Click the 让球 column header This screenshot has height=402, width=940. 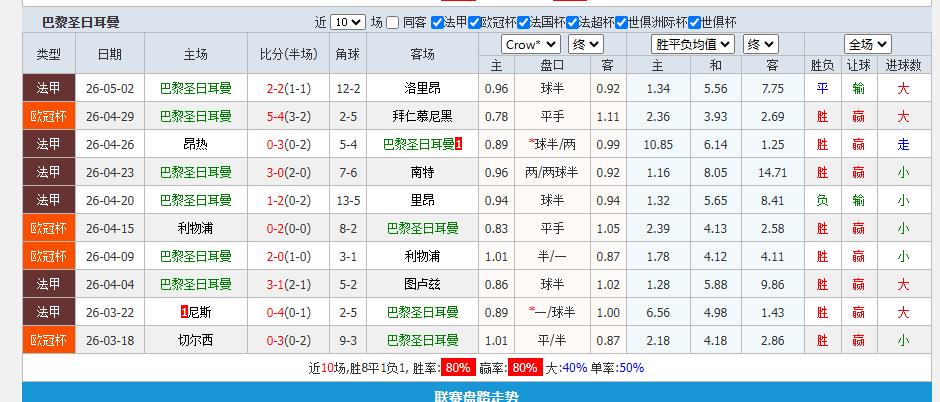[x=858, y=65]
